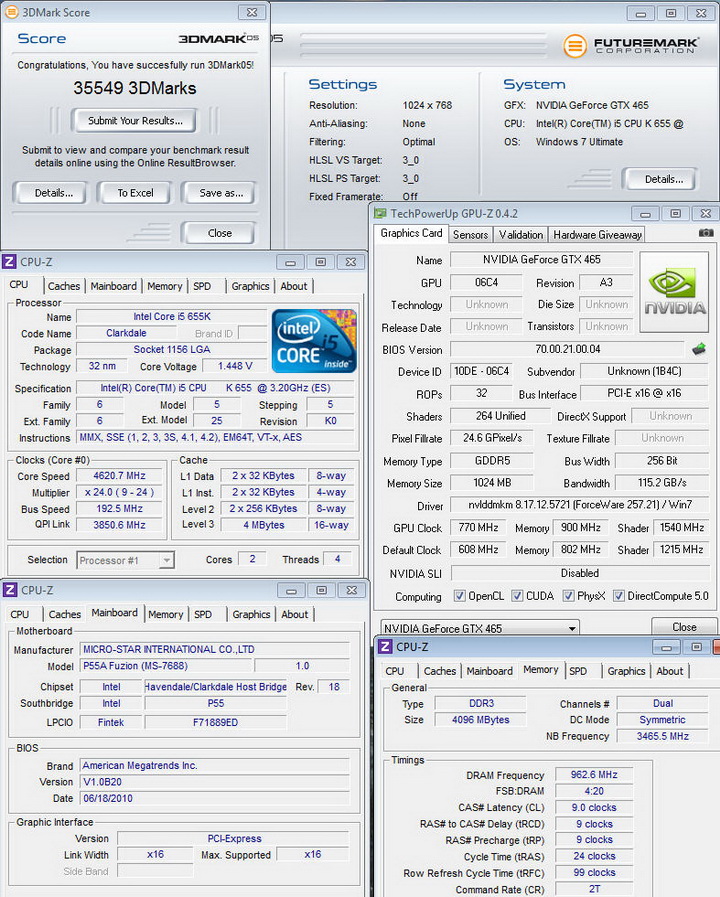The height and width of the screenshot is (897, 720).
Task: Open the NVIDIA GeForce GTX 465 card dropdown
Action: (480, 628)
